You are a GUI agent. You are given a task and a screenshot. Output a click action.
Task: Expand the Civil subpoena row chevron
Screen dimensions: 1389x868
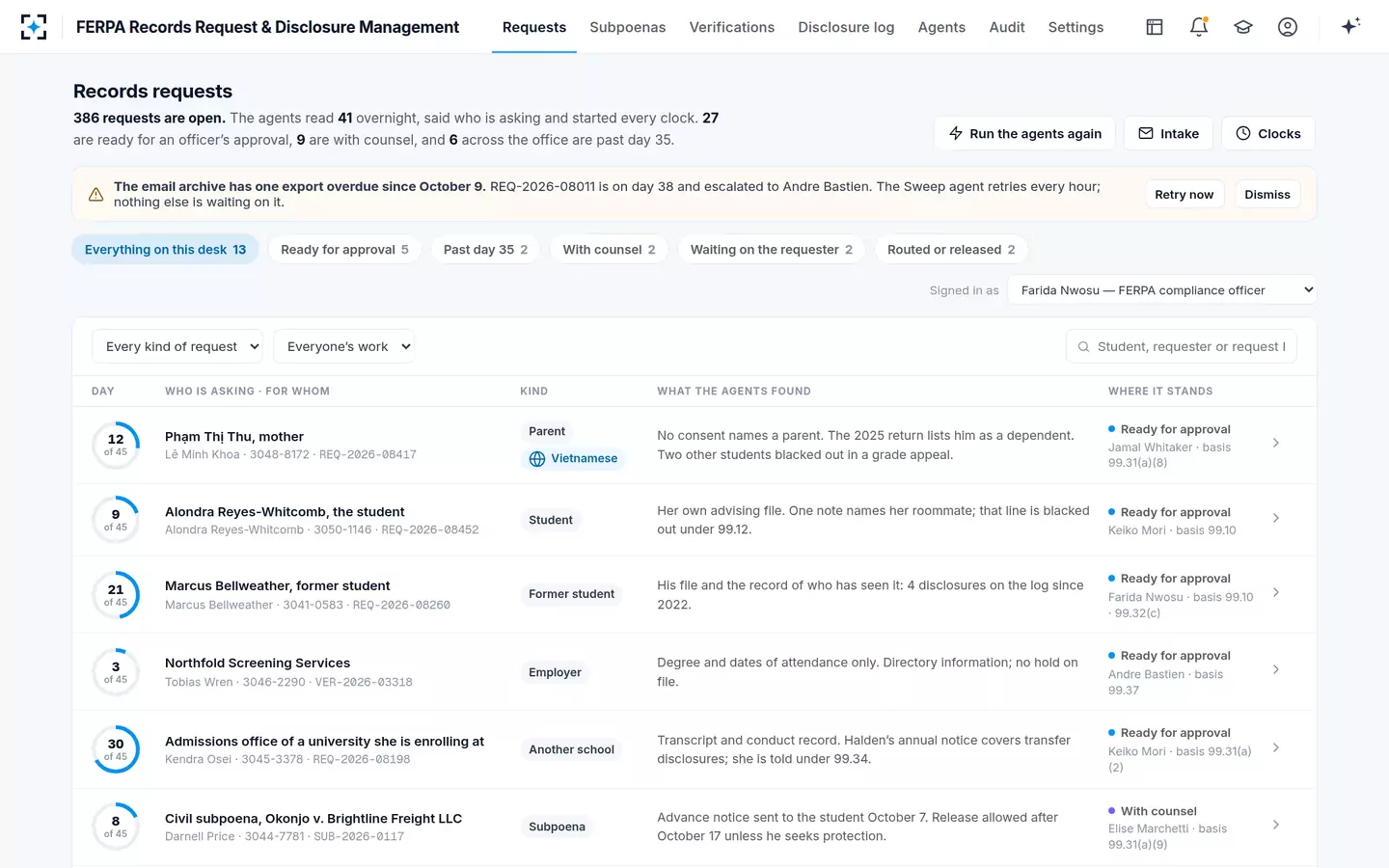pyautogui.click(x=1276, y=825)
